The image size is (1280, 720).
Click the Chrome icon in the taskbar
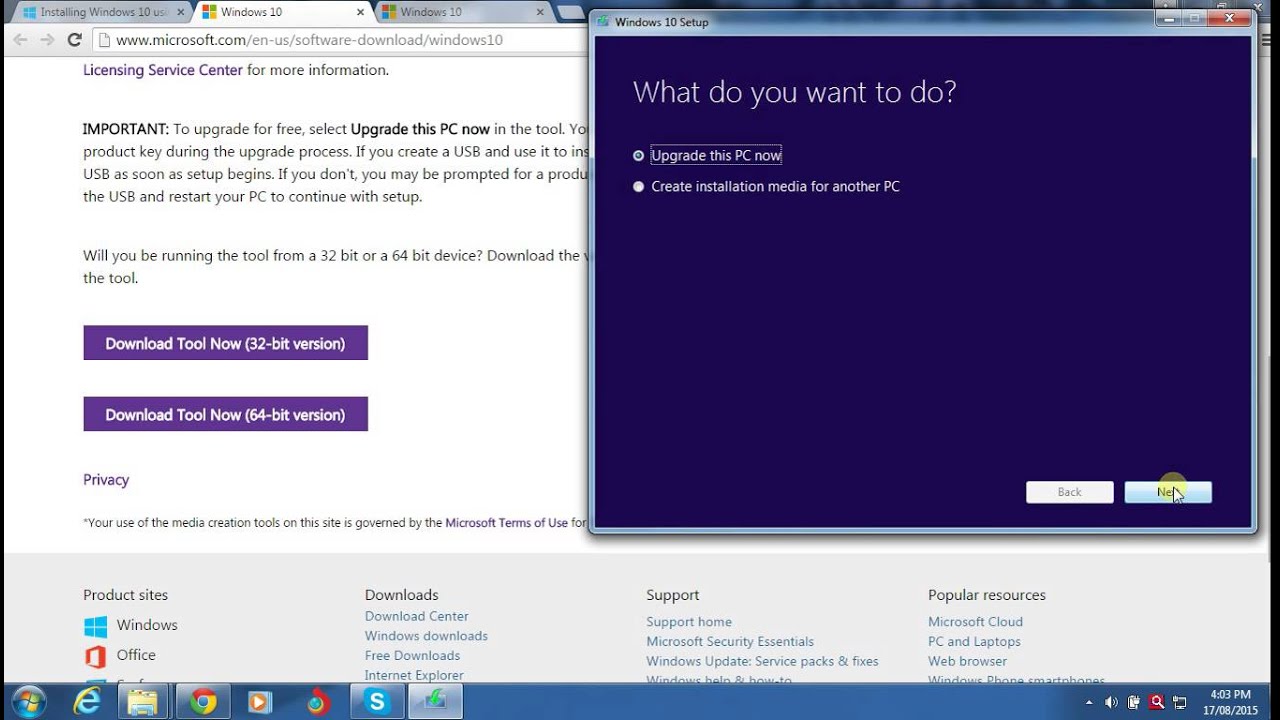coord(203,702)
